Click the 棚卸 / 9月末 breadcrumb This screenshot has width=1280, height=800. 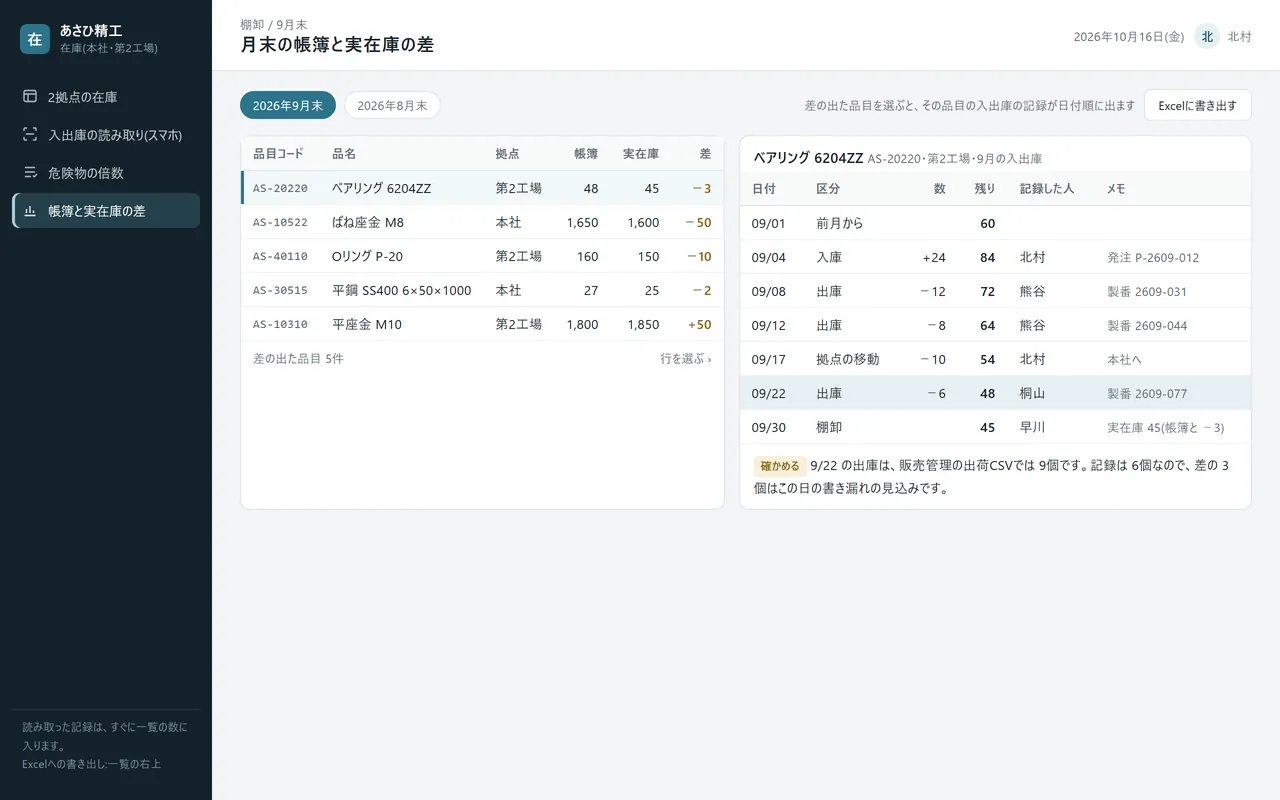click(274, 24)
